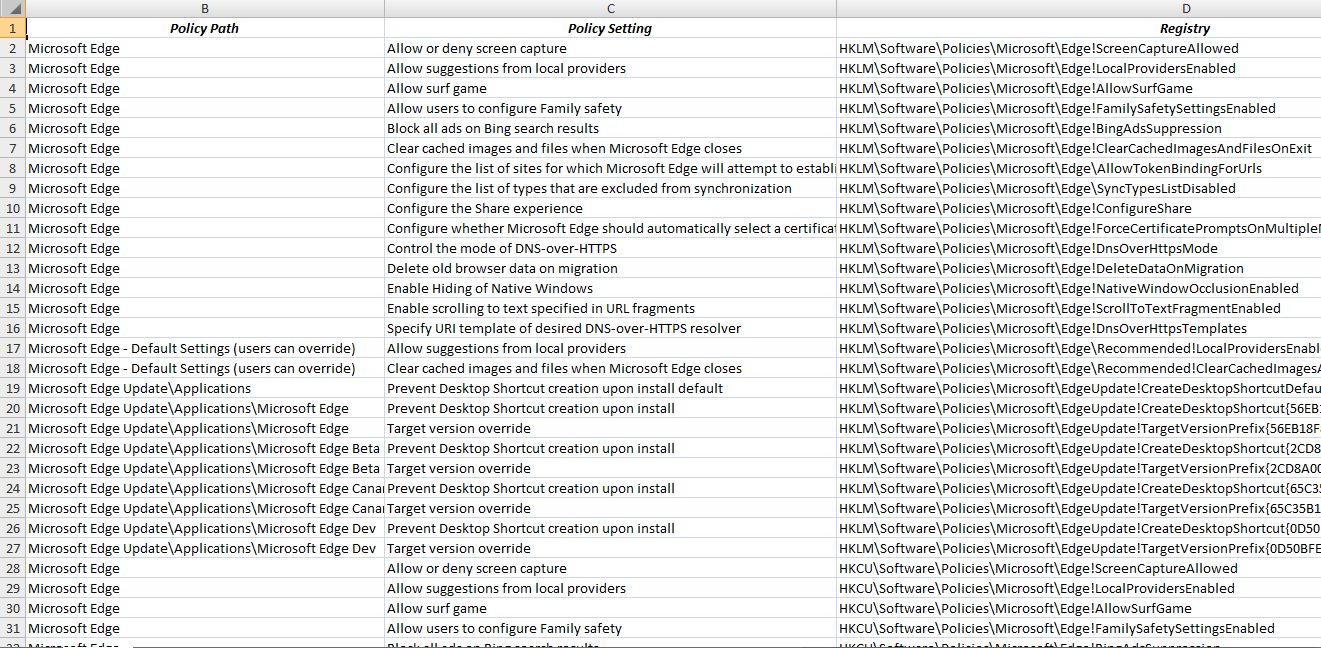The image size is (1321, 648).
Task: Select the HKLM "BingAdsSuppression" registry cell
Action: (x=1079, y=128)
